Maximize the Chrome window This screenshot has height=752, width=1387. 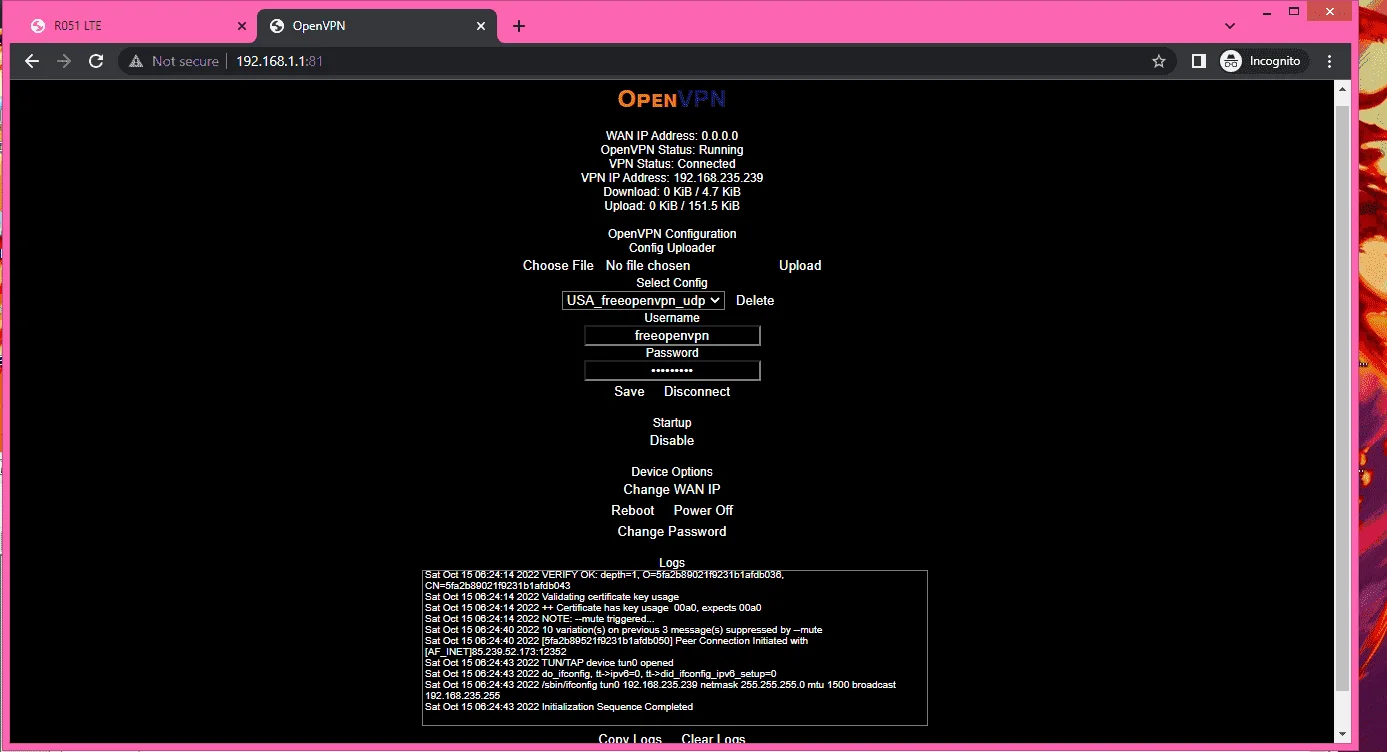click(1295, 11)
